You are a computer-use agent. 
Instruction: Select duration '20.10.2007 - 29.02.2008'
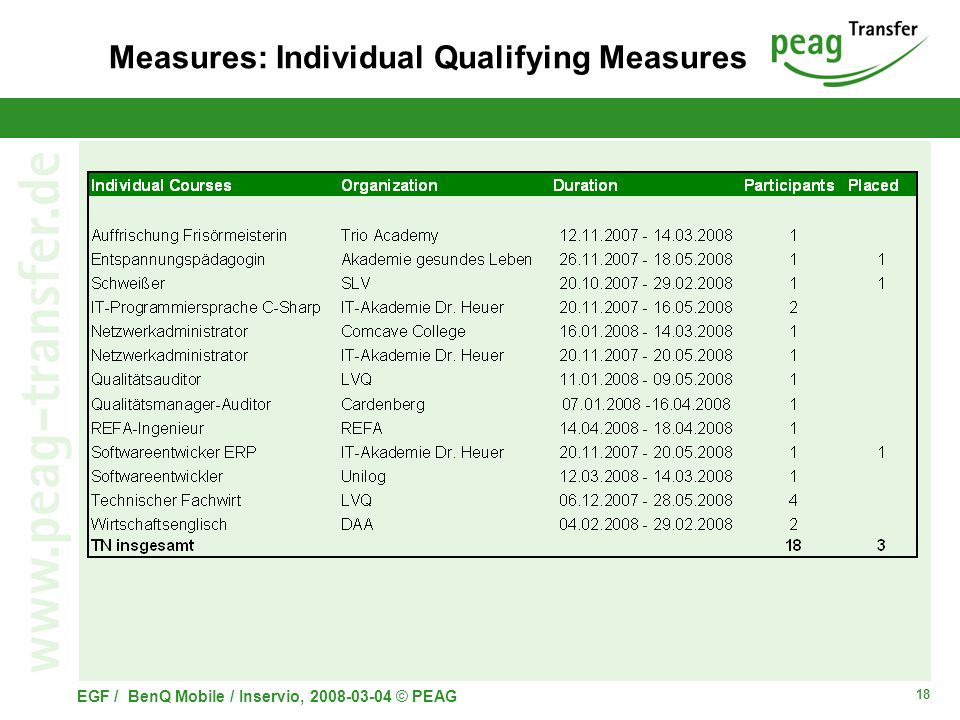645,283
